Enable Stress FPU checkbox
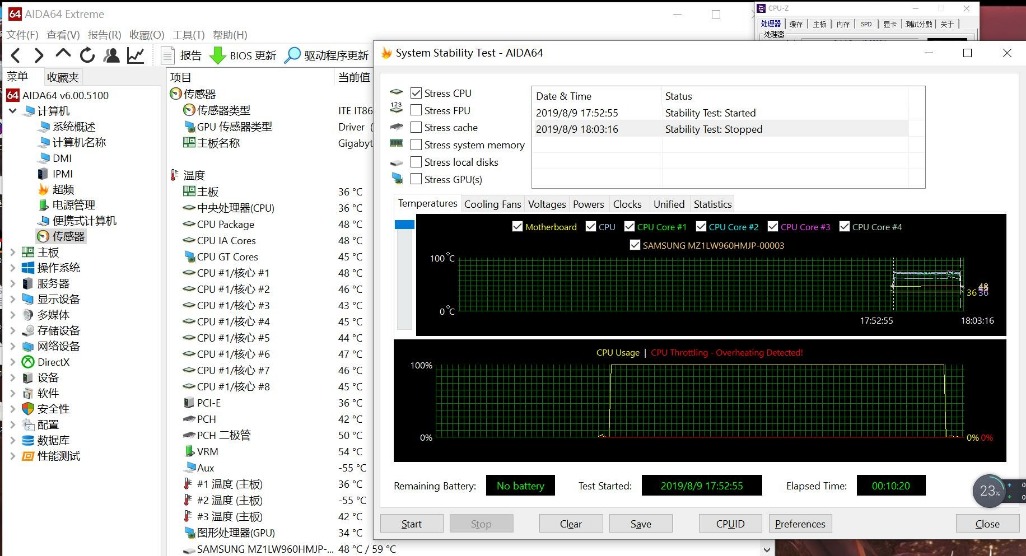Image resolution: width=1026 pixels, height=556 pixels. 416,110
